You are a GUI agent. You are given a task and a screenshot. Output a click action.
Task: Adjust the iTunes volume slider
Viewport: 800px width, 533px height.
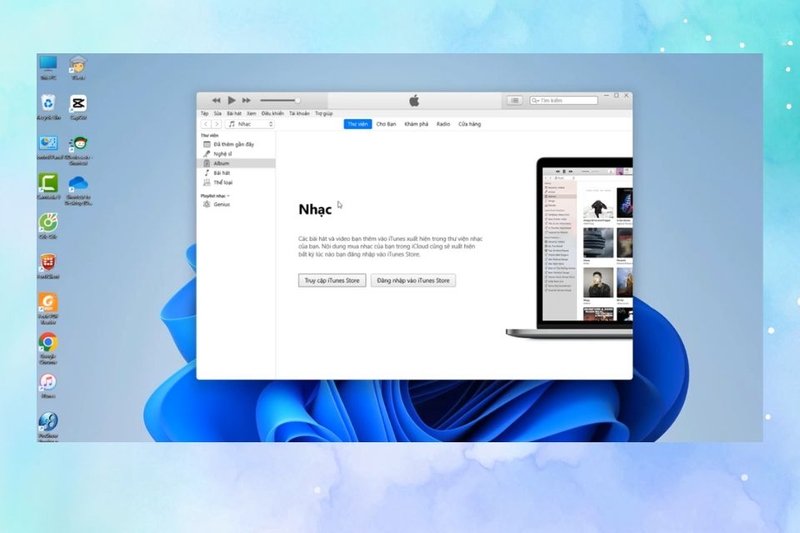tap(280, 100)
